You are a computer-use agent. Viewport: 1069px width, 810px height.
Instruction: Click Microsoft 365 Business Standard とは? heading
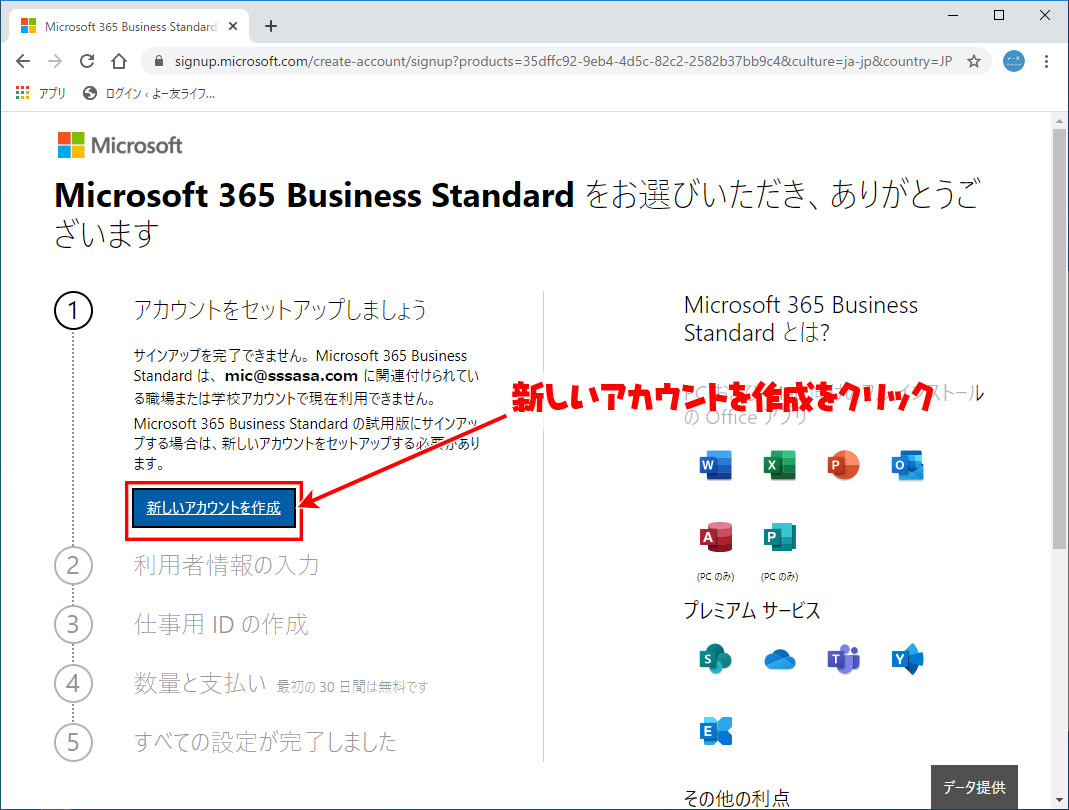click(x=800, y=319)
